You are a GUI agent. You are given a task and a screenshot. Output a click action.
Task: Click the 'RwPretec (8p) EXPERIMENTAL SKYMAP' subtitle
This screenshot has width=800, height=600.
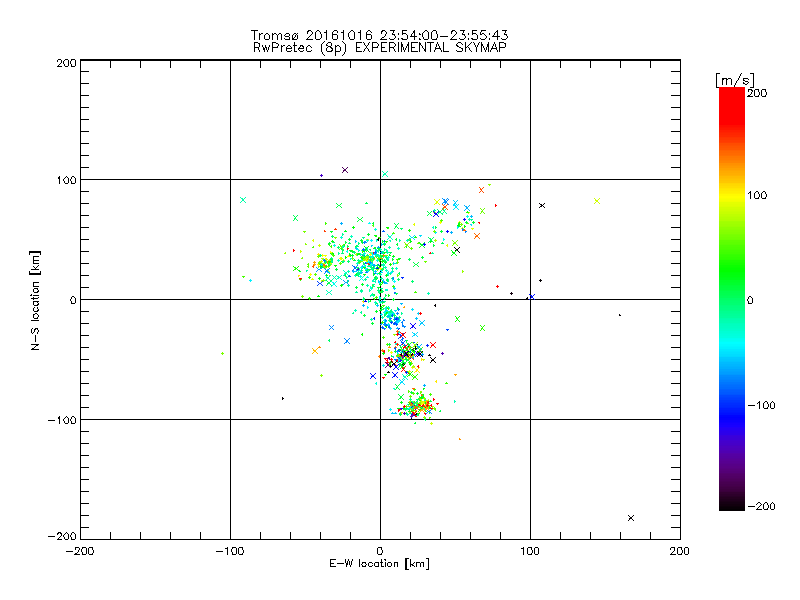[x=380, y=48]
